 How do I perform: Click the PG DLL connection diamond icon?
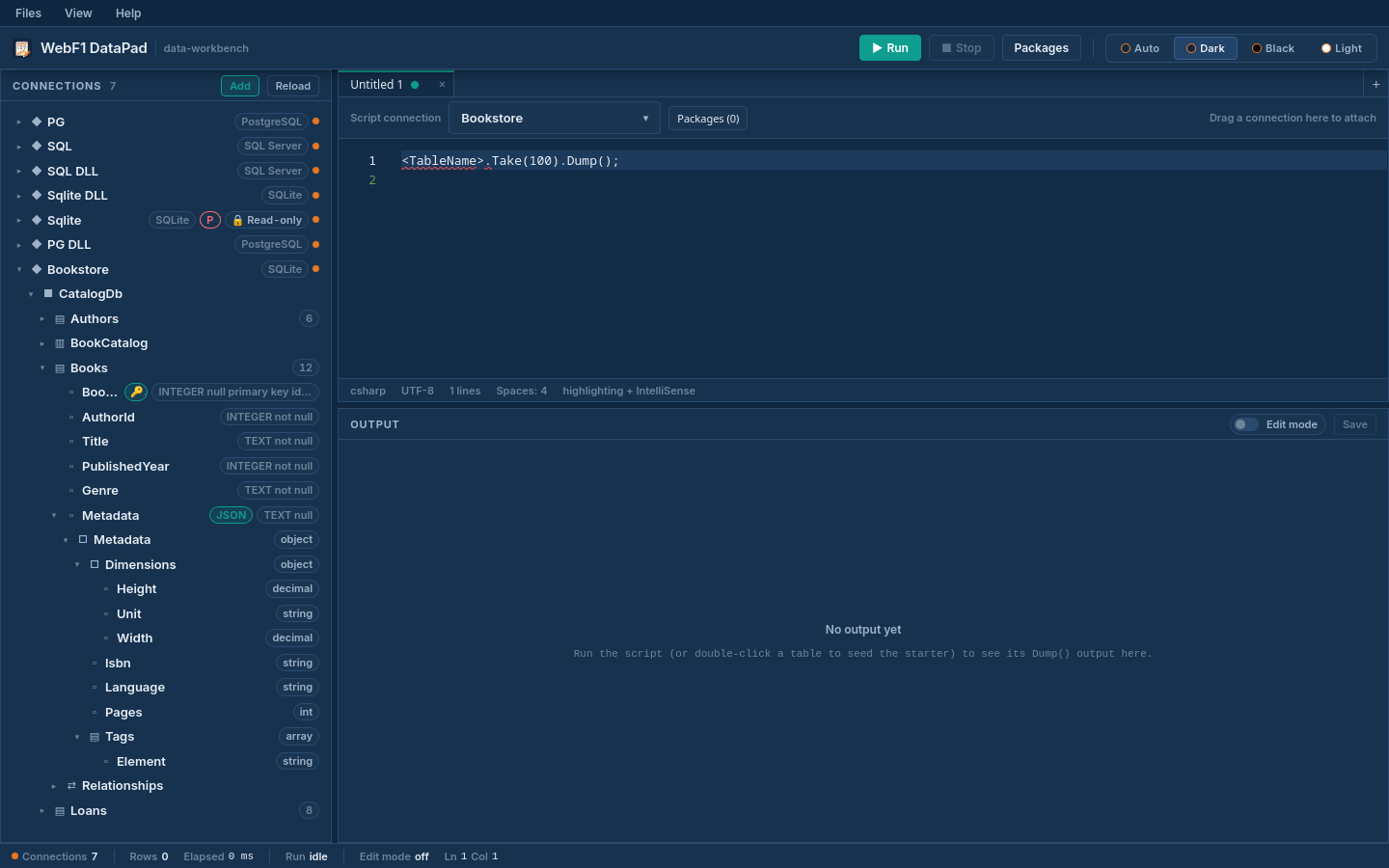[37, 244]
